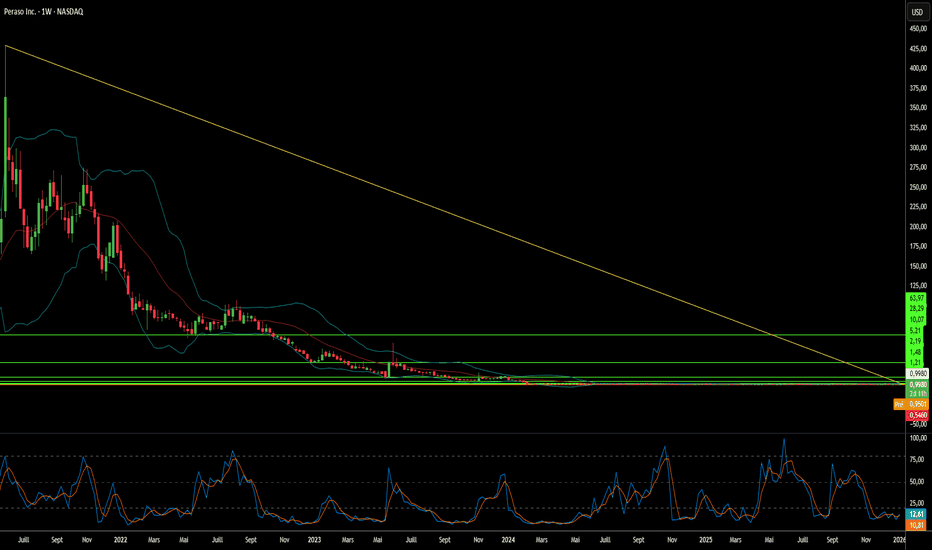Click the 10,07 green price label

tap(917, 319)
